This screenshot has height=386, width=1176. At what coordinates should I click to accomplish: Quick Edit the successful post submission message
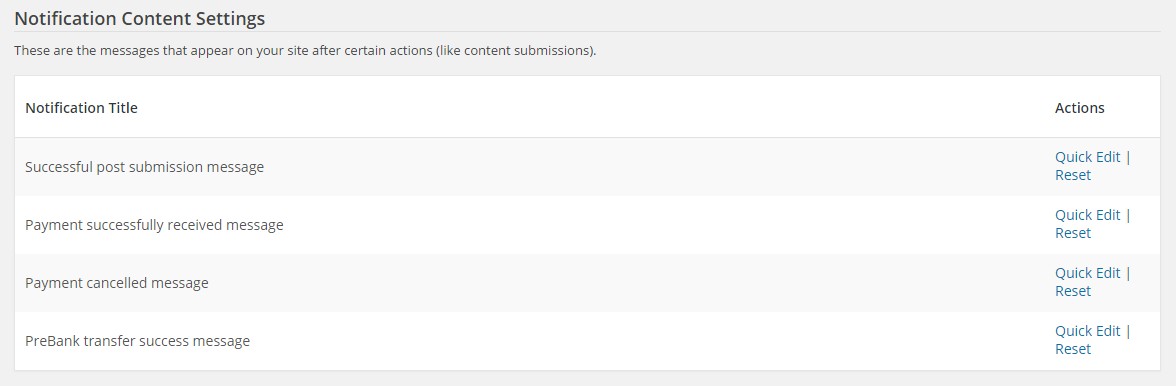[x=1087, y=157]
